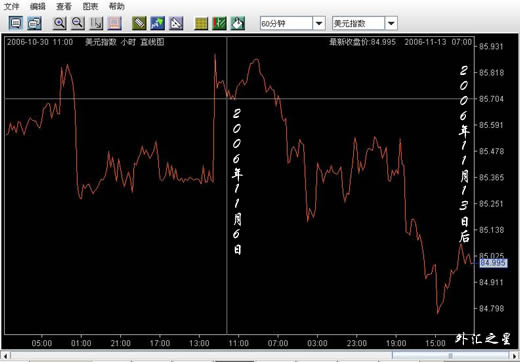Select the triangle drawing tool icon
Image resolution: width=520 pixels, height=362 pixels.
click(176, 23)
